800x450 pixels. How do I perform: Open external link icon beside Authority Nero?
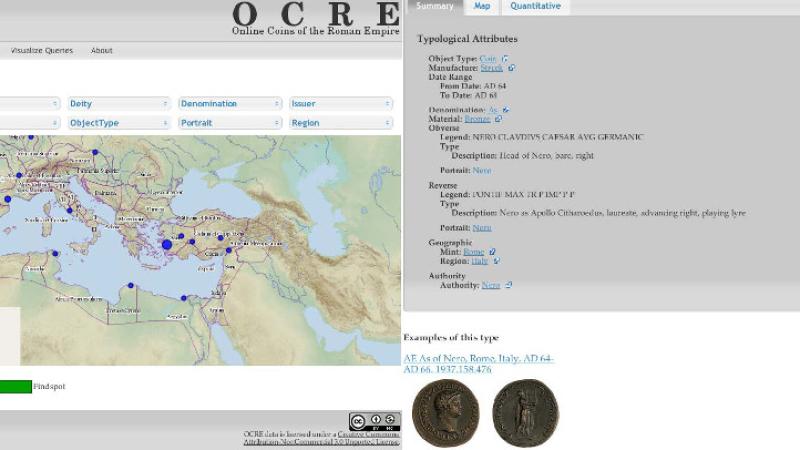coord(508,285)
